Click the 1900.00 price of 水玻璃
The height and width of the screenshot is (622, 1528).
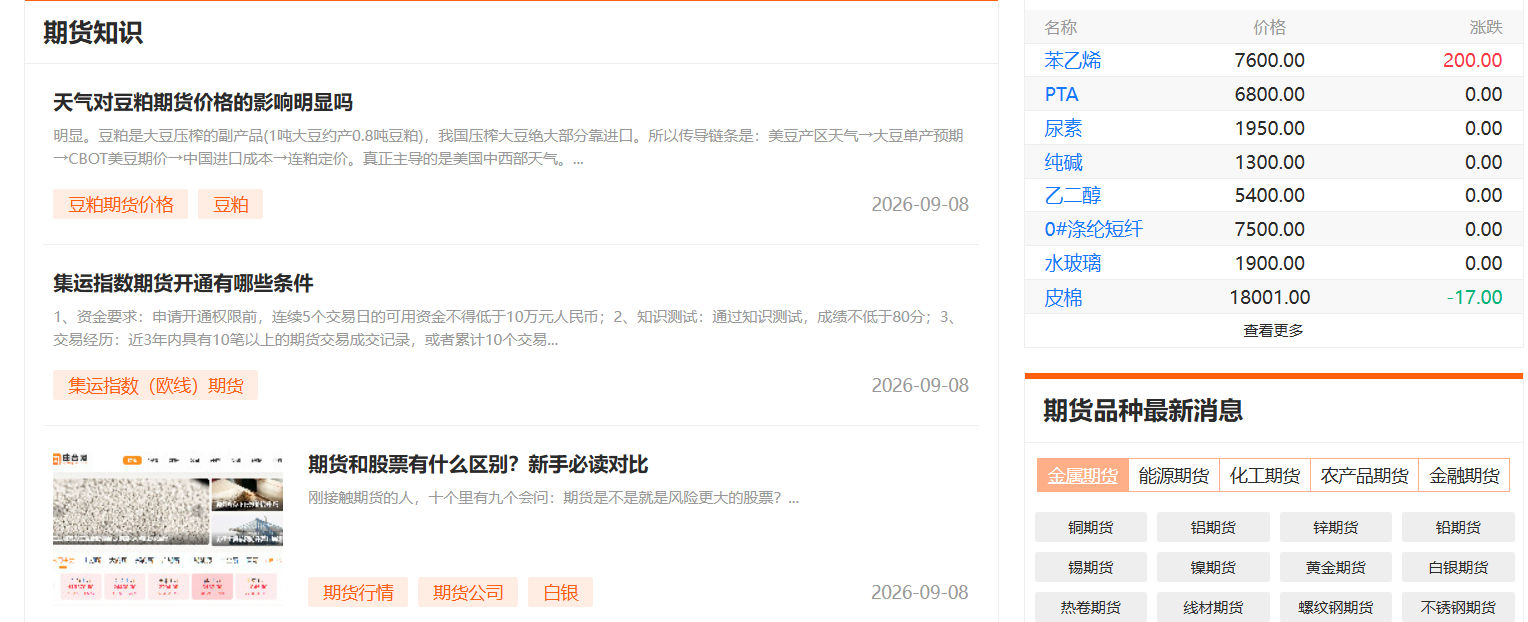[1269, 263]
